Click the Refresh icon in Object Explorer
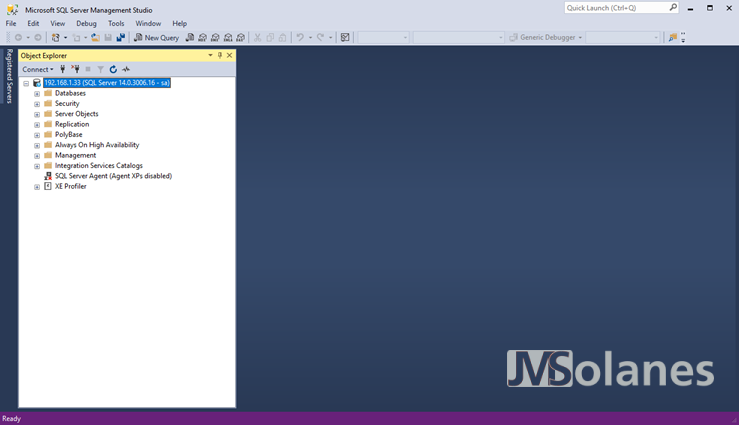Screen dimensions: 740x425 (x=113, y=69)
